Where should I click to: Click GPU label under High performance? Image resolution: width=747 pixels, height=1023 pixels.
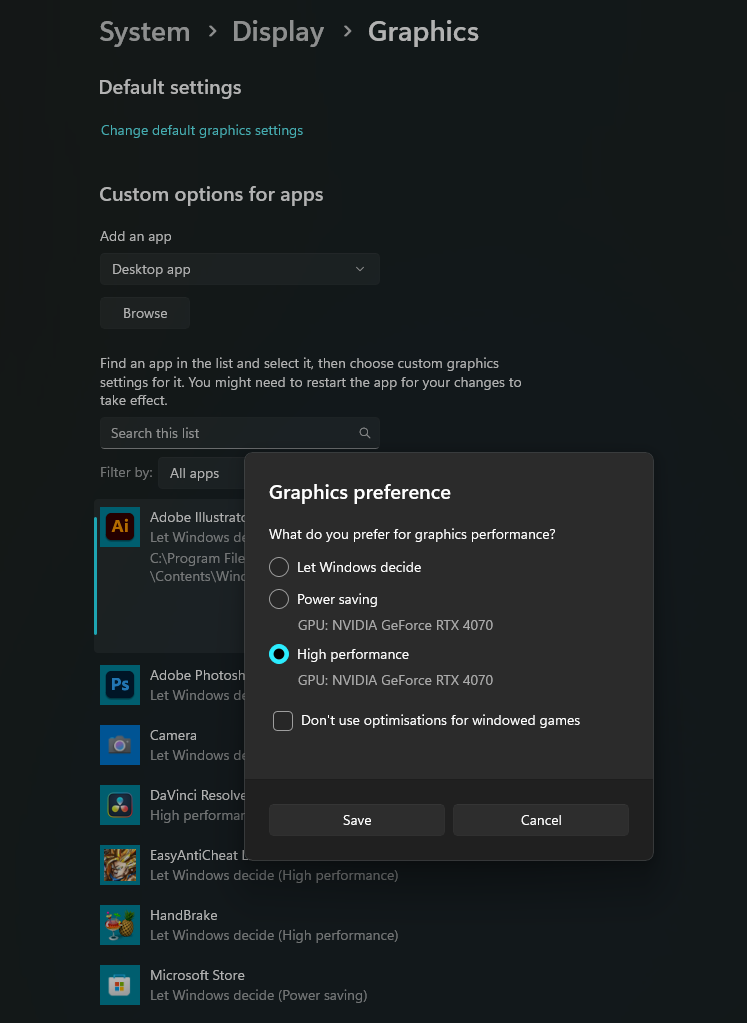point(395,680)
